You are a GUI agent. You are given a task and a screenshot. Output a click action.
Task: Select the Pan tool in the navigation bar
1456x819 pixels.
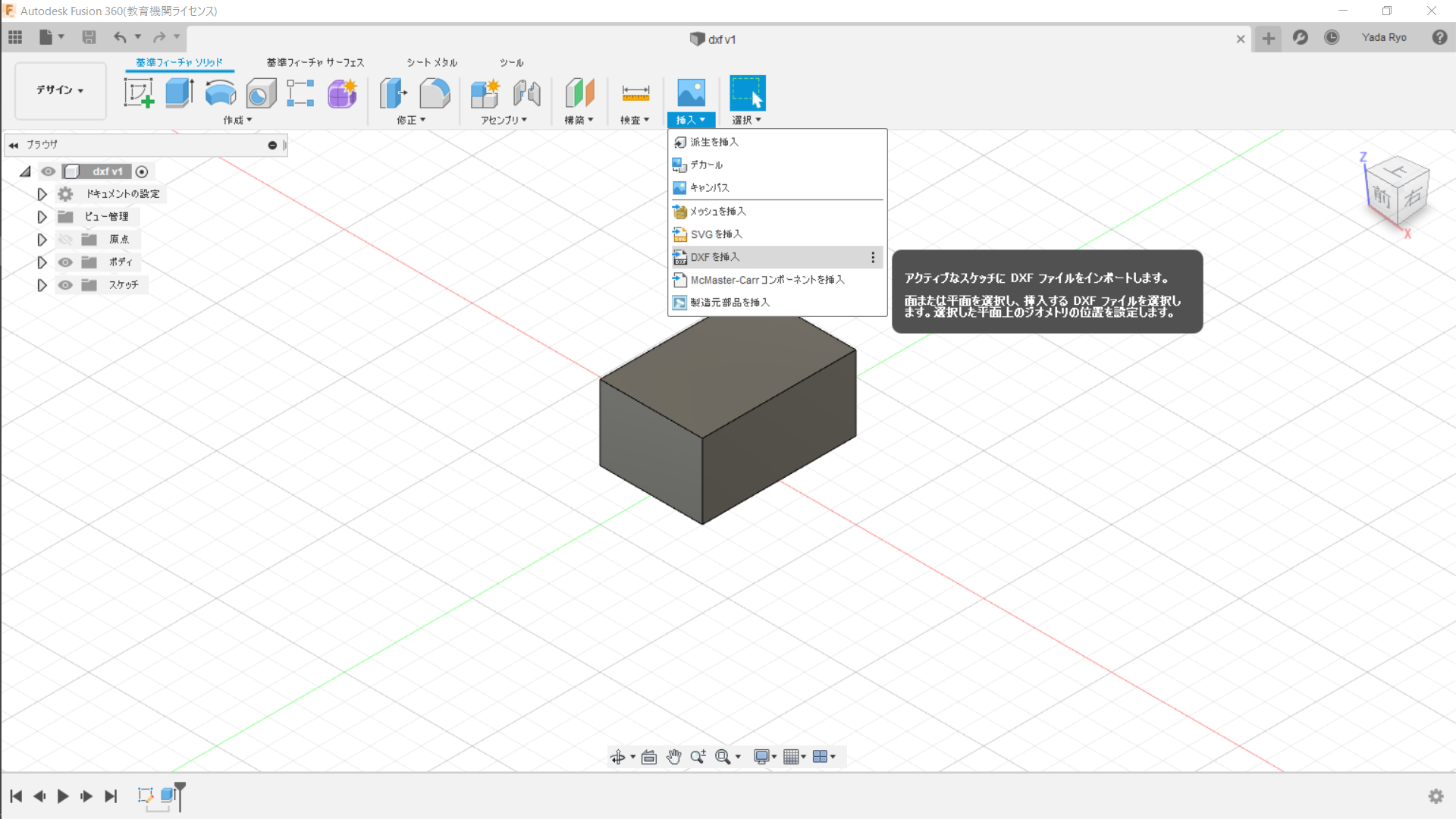674,756
